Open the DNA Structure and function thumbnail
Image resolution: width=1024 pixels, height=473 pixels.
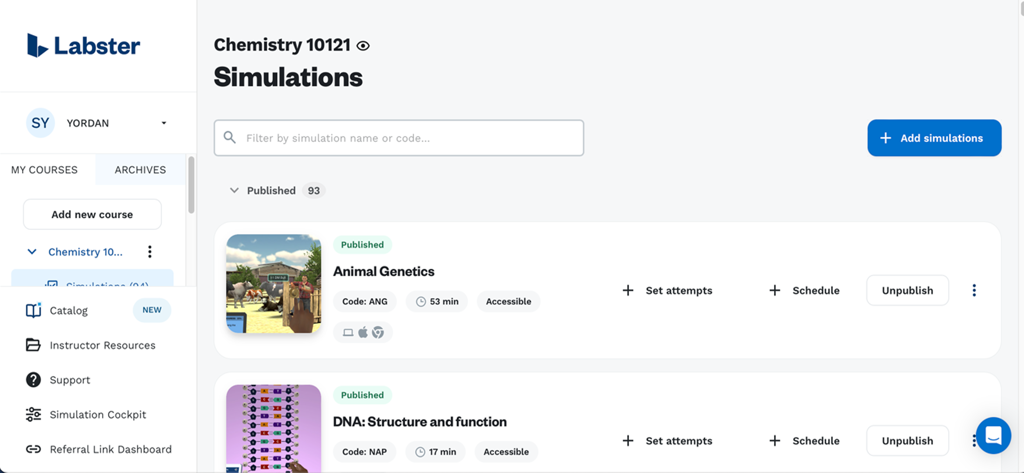273,428
